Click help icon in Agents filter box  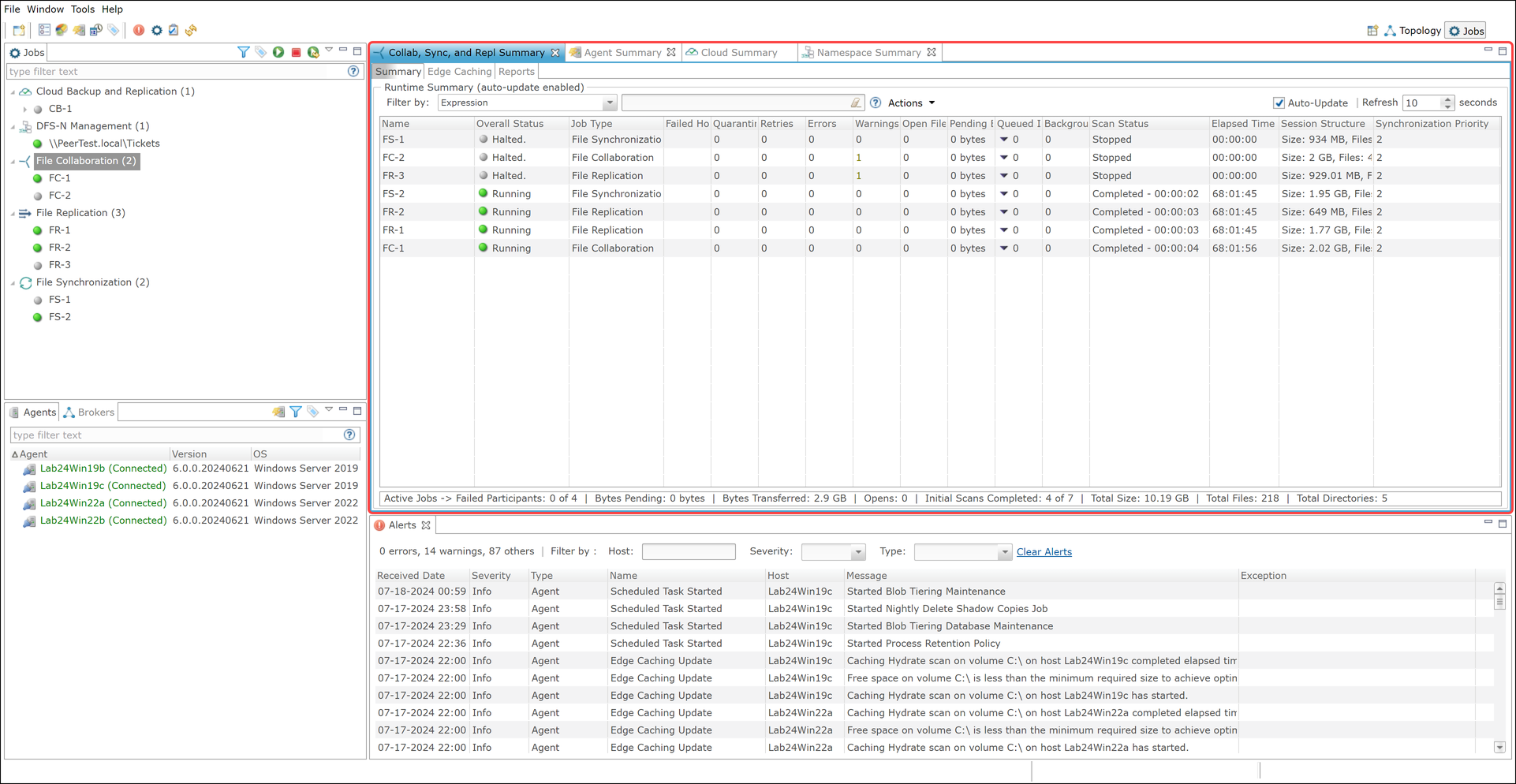(x=349, y=435)
